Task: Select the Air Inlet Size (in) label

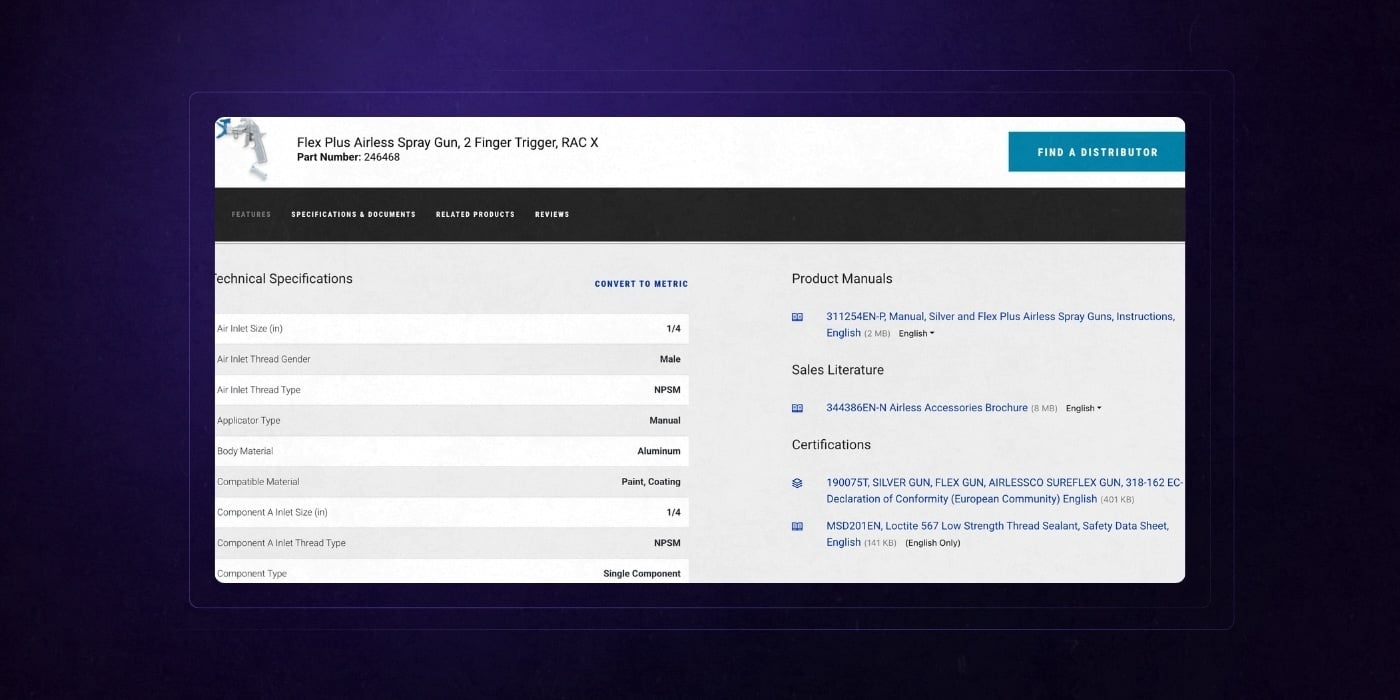Action: click(250, 329)
